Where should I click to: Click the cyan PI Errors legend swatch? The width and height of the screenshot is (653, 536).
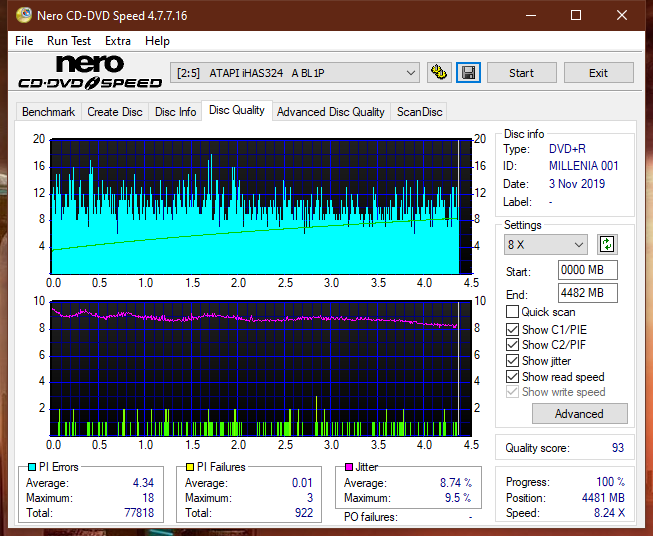[31, 467]
